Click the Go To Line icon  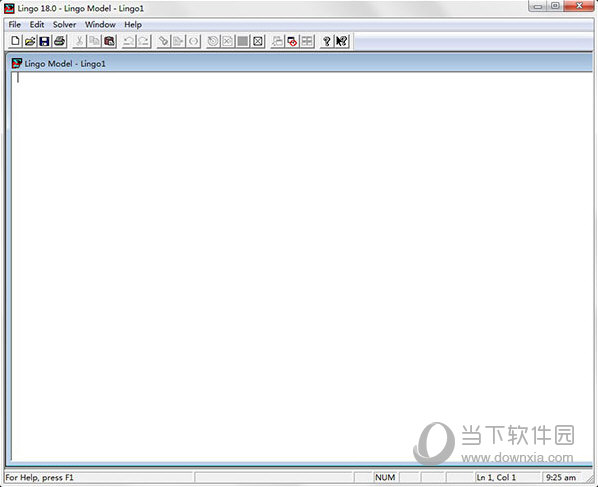pyautogui.click(x=178, y=41)
